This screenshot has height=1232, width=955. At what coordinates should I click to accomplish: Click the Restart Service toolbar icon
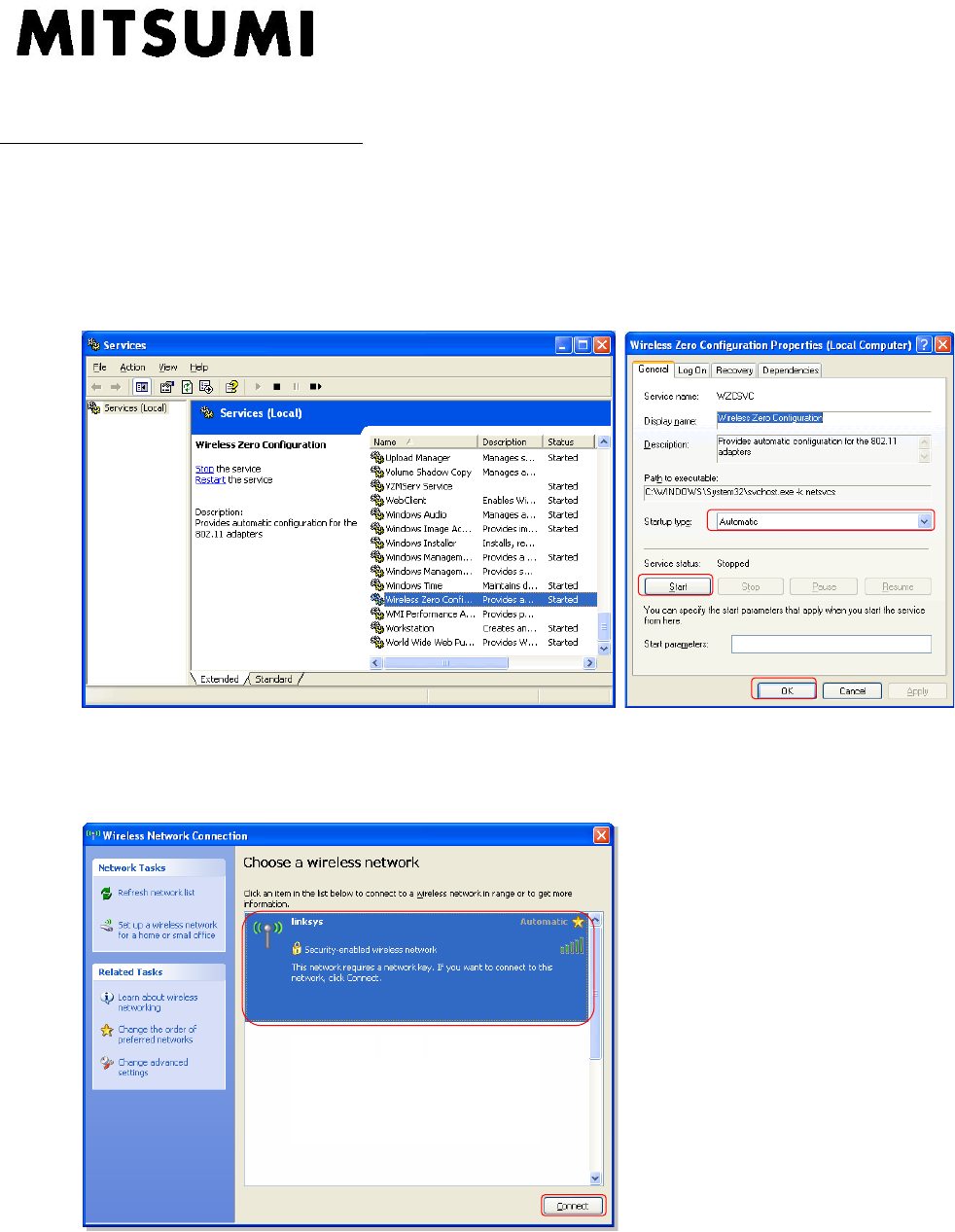click(315, 386)
